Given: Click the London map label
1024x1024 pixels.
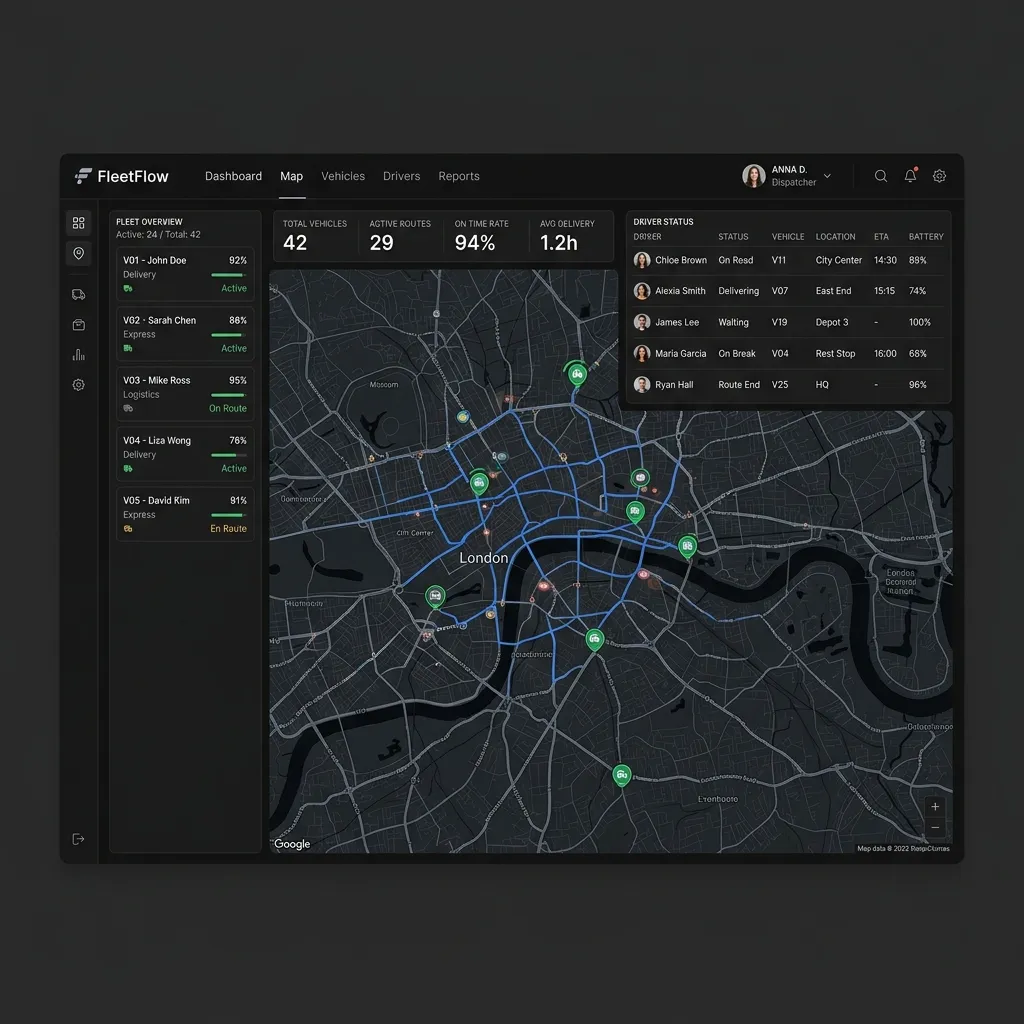Looking at the screenshot, I should (x=483, y=558).
